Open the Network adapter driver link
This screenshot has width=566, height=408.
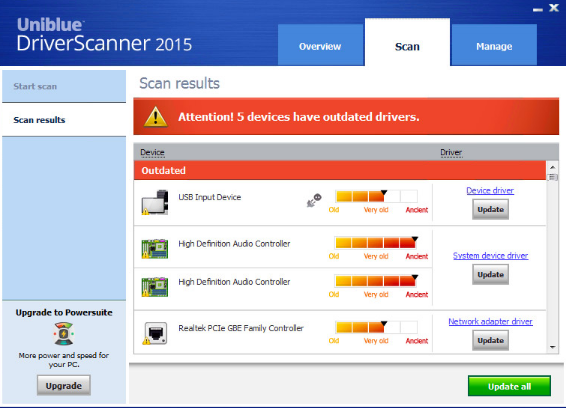[490, 321]
